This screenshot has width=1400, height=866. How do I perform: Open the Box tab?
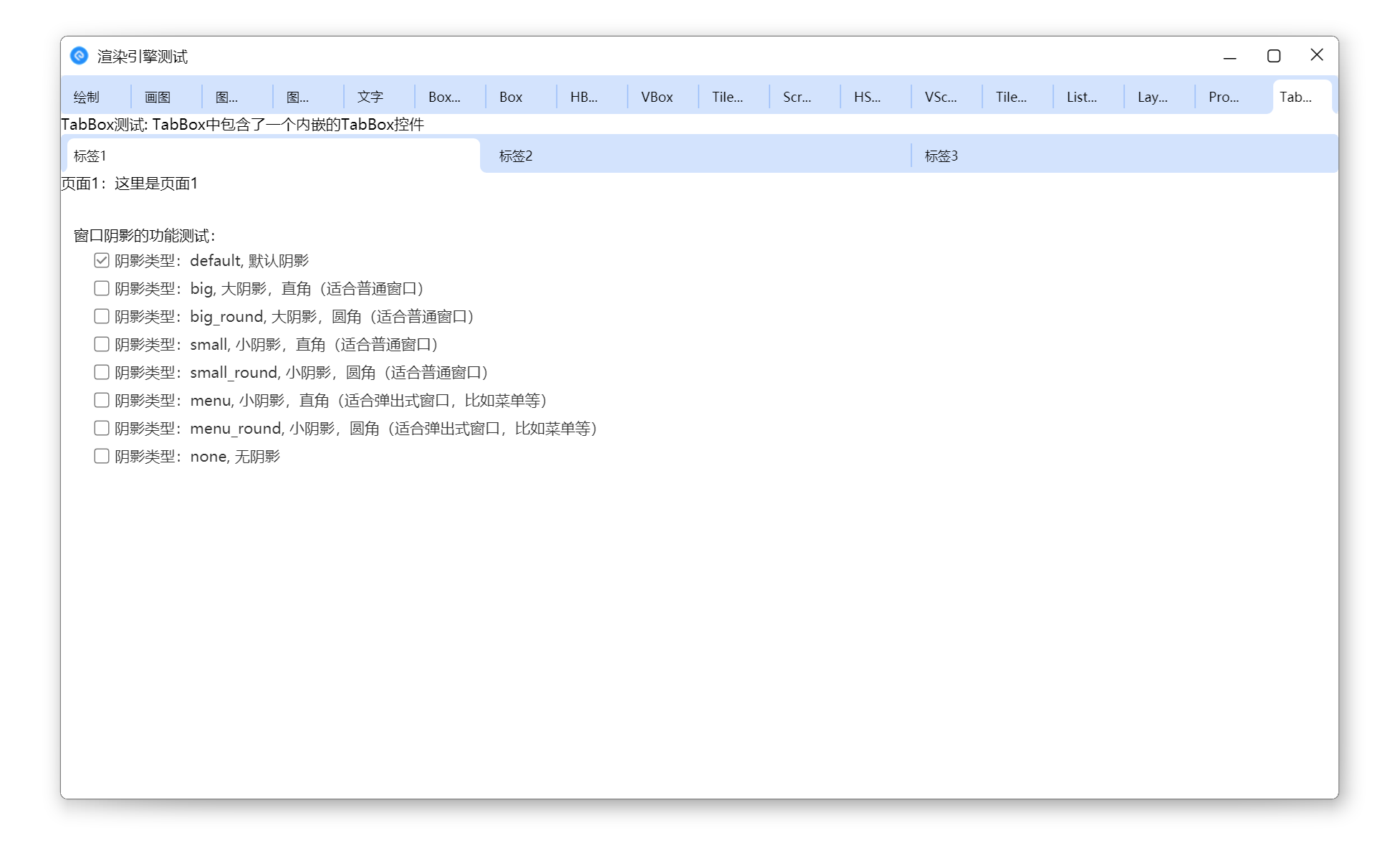511,97
